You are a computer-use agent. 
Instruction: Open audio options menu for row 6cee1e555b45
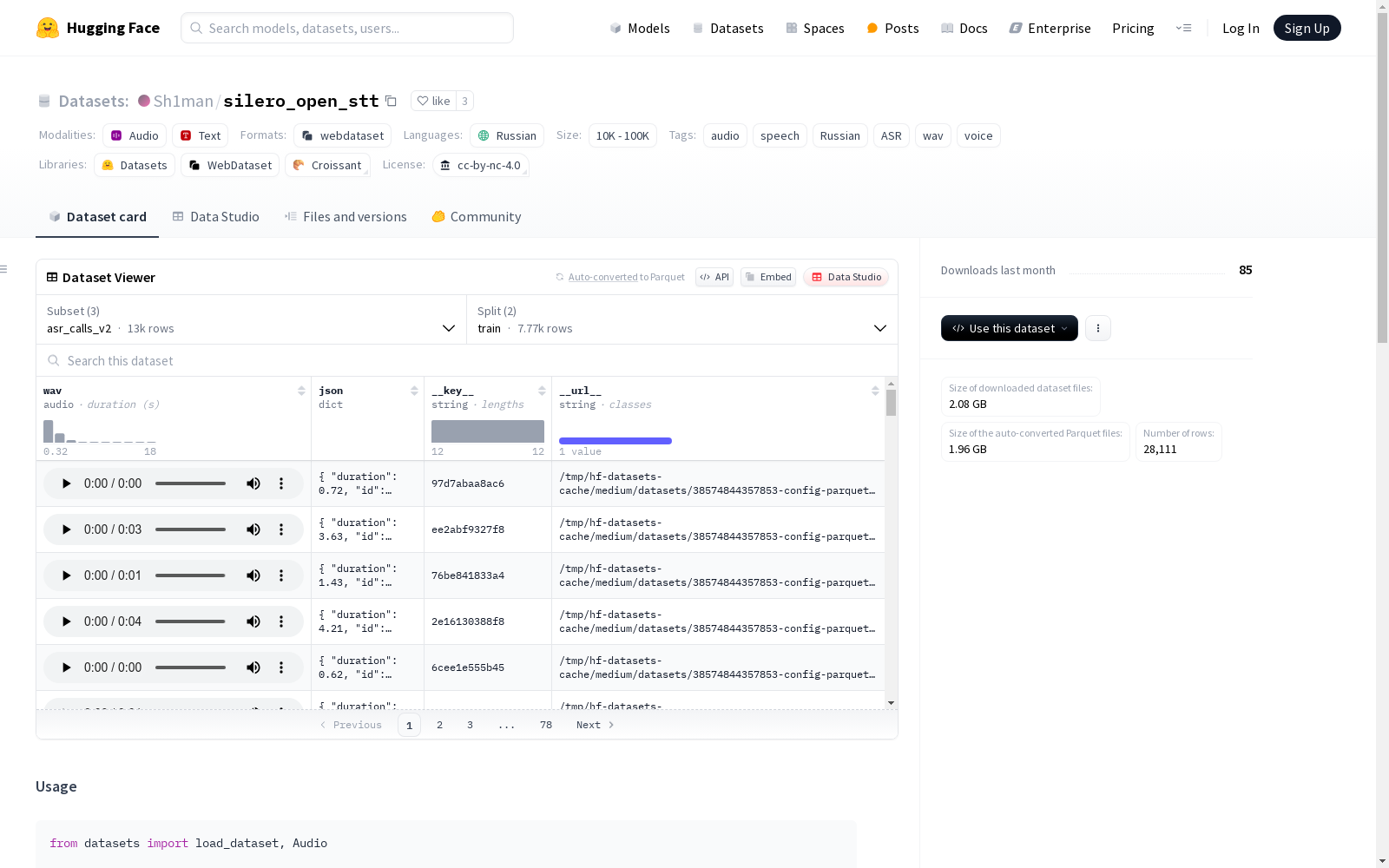(x=281, y=667)
